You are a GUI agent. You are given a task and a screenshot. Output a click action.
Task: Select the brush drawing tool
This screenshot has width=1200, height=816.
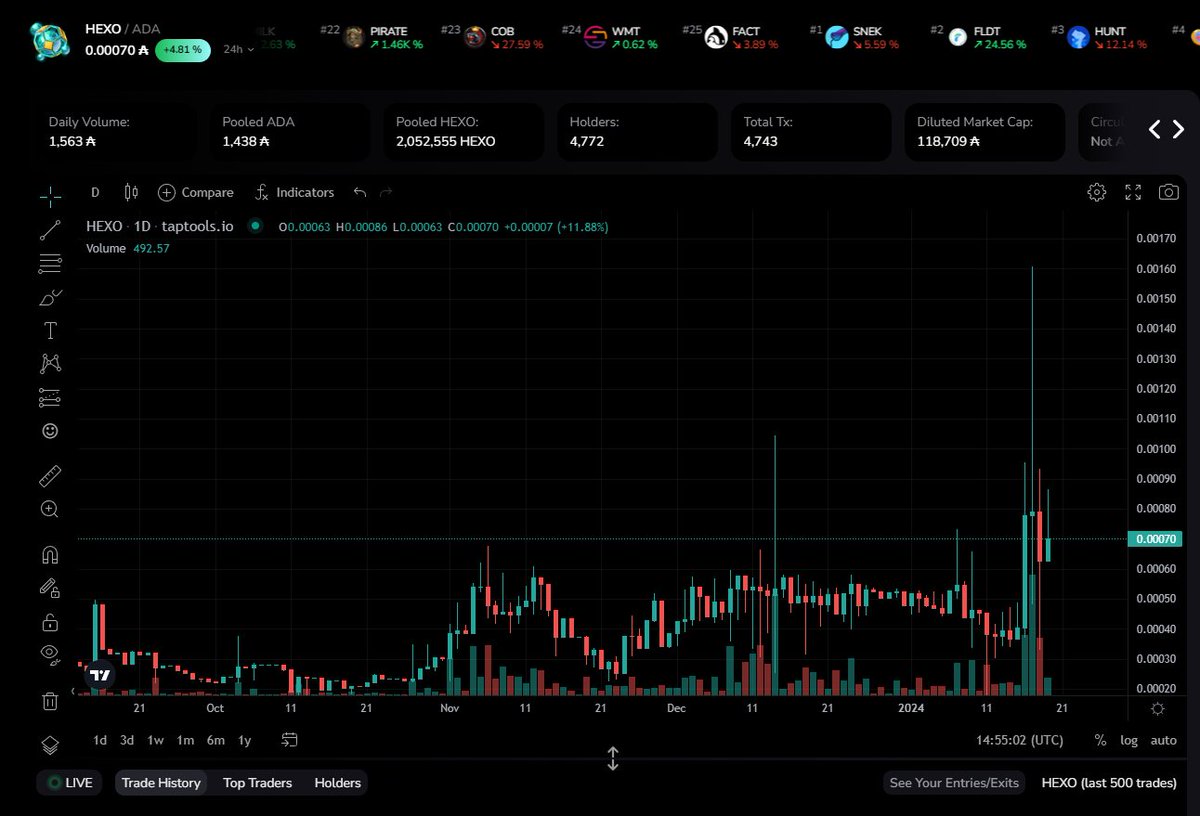pyautogui.click(x=50, y=298)
